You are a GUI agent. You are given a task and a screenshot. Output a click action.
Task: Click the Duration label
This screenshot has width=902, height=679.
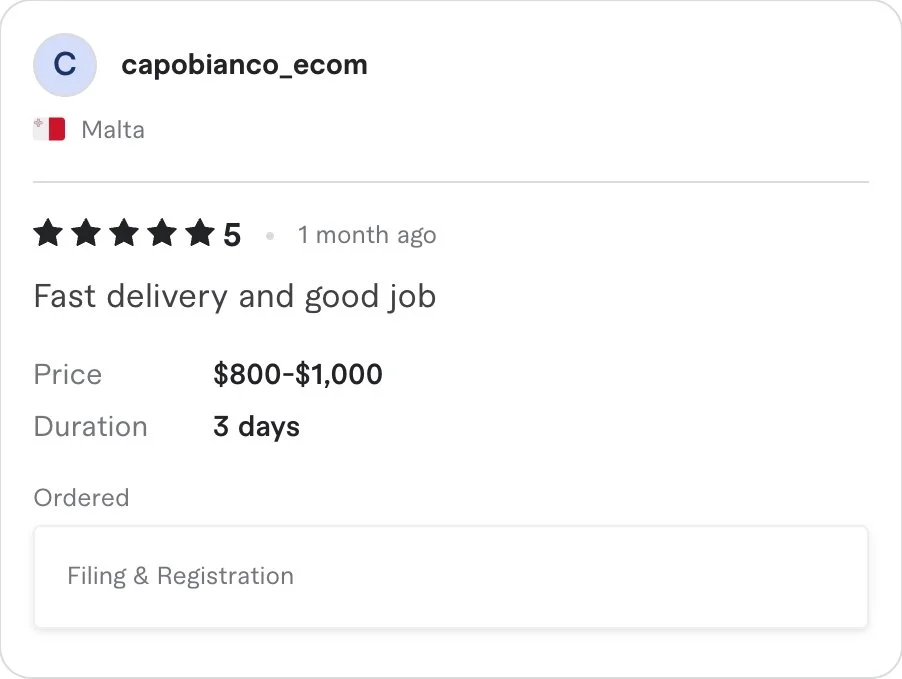tap(90, 427)
